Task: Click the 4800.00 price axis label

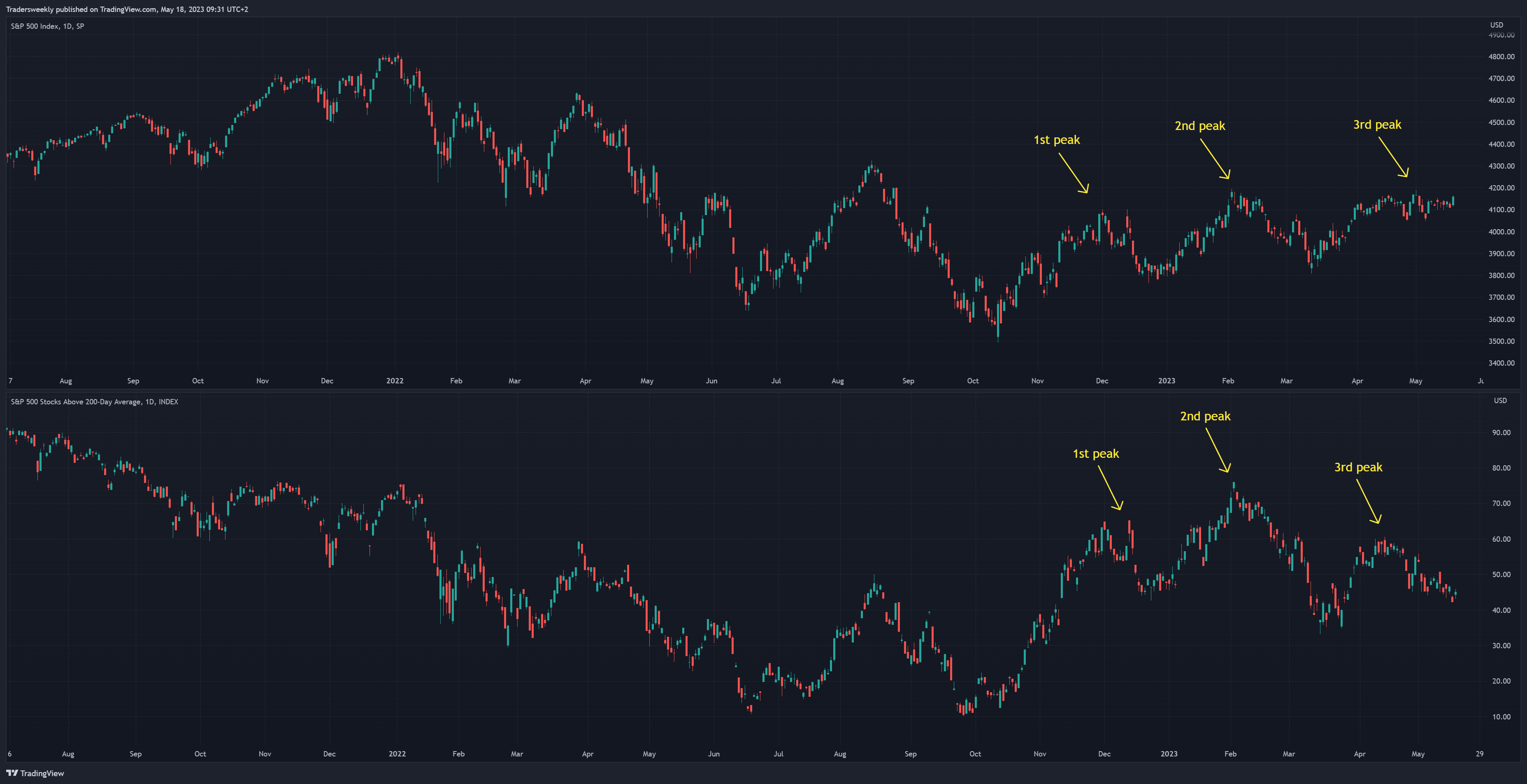Action: click(x=1501, y=57)
